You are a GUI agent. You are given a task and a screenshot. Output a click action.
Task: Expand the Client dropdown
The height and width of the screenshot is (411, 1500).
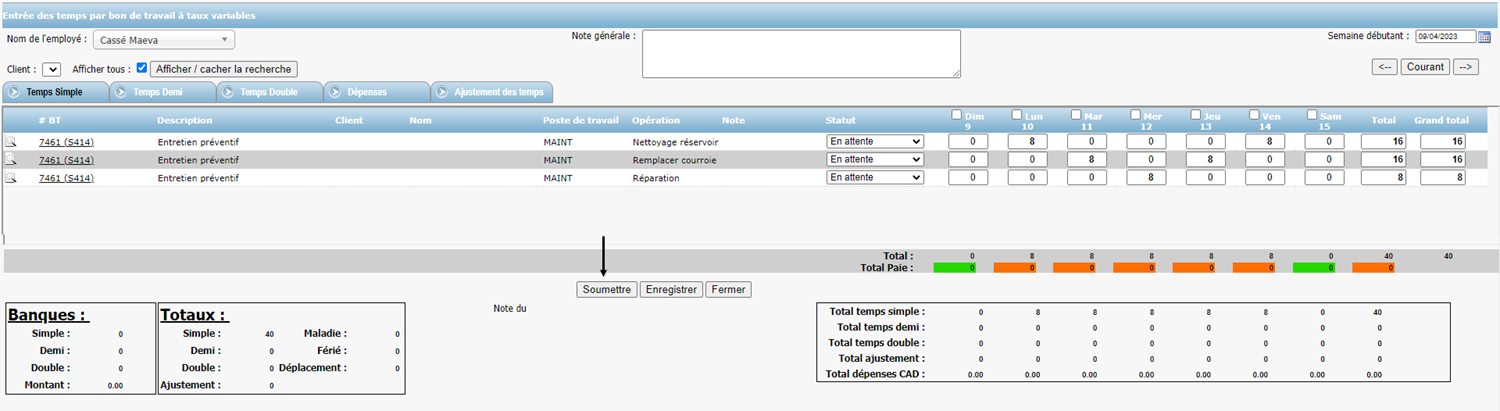tap(52, 69)
